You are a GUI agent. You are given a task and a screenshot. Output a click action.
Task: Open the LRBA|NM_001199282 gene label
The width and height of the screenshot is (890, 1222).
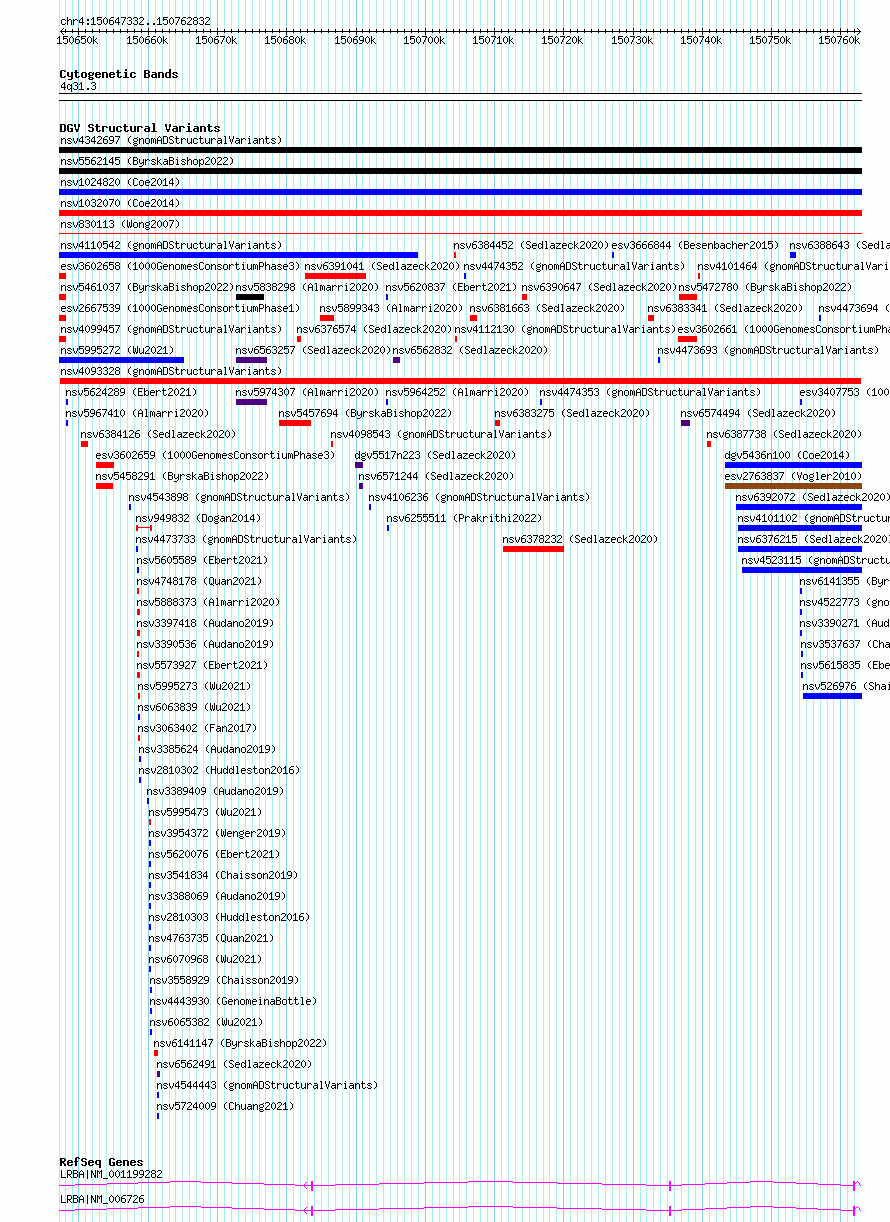pyautogui.click(x=111, y=1174)
